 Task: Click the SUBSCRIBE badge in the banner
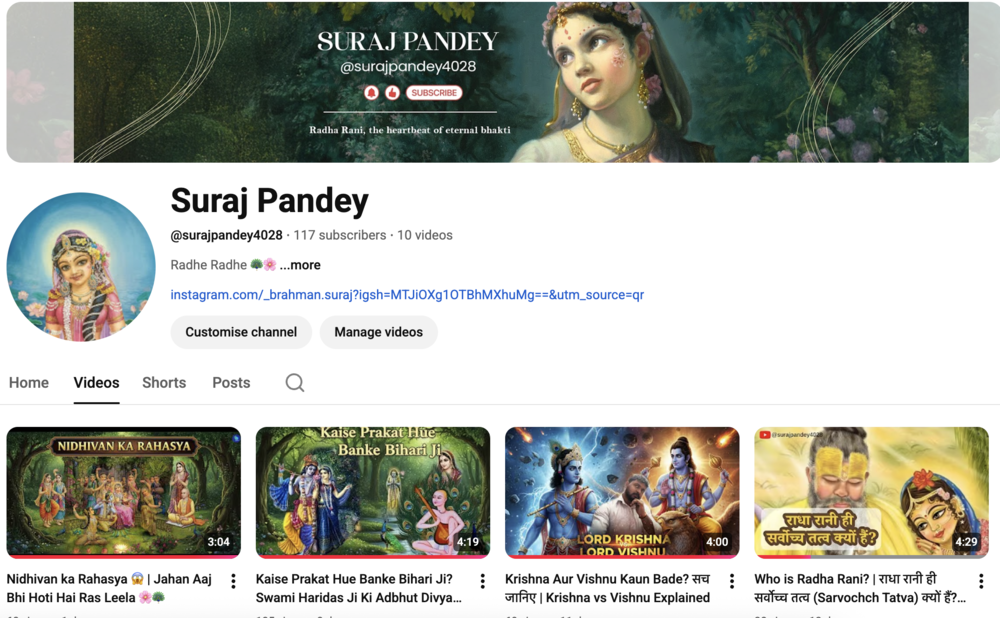(434, 93)
